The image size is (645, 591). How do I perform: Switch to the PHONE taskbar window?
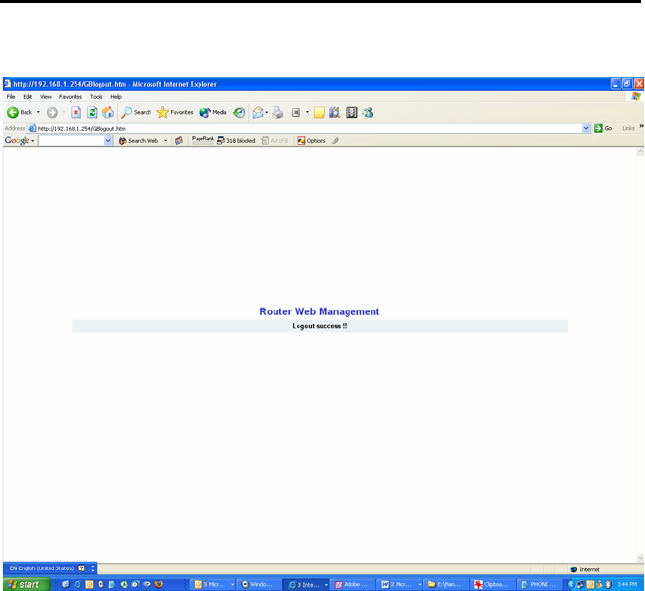(539, 584)
